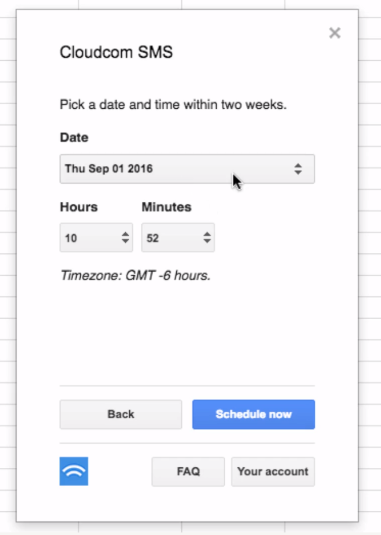Click the blue Schedule now button
The width and height of the screenshot is (381, 535).
point(253,414)
